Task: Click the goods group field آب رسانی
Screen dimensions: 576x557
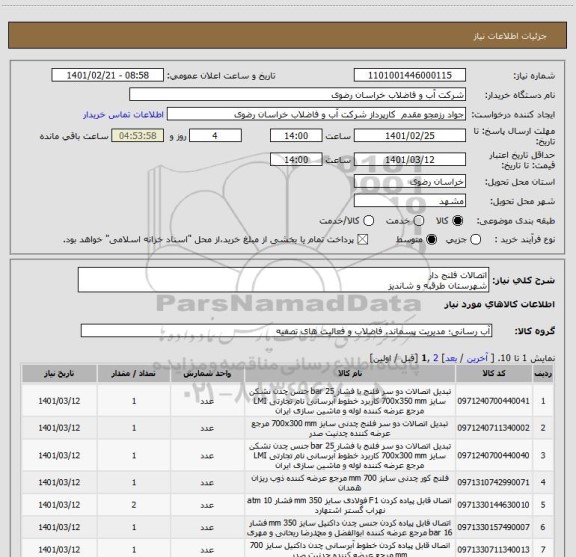Action: 286,331
